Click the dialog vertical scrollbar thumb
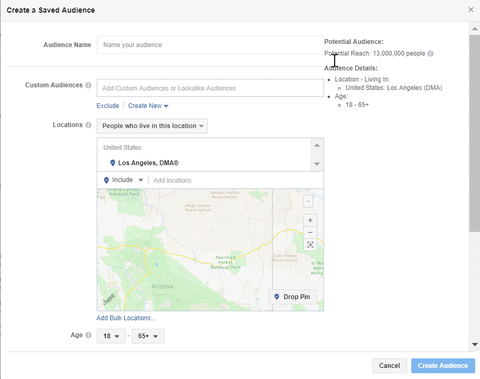This screenshot has height=379, width=480. point(475,133)
